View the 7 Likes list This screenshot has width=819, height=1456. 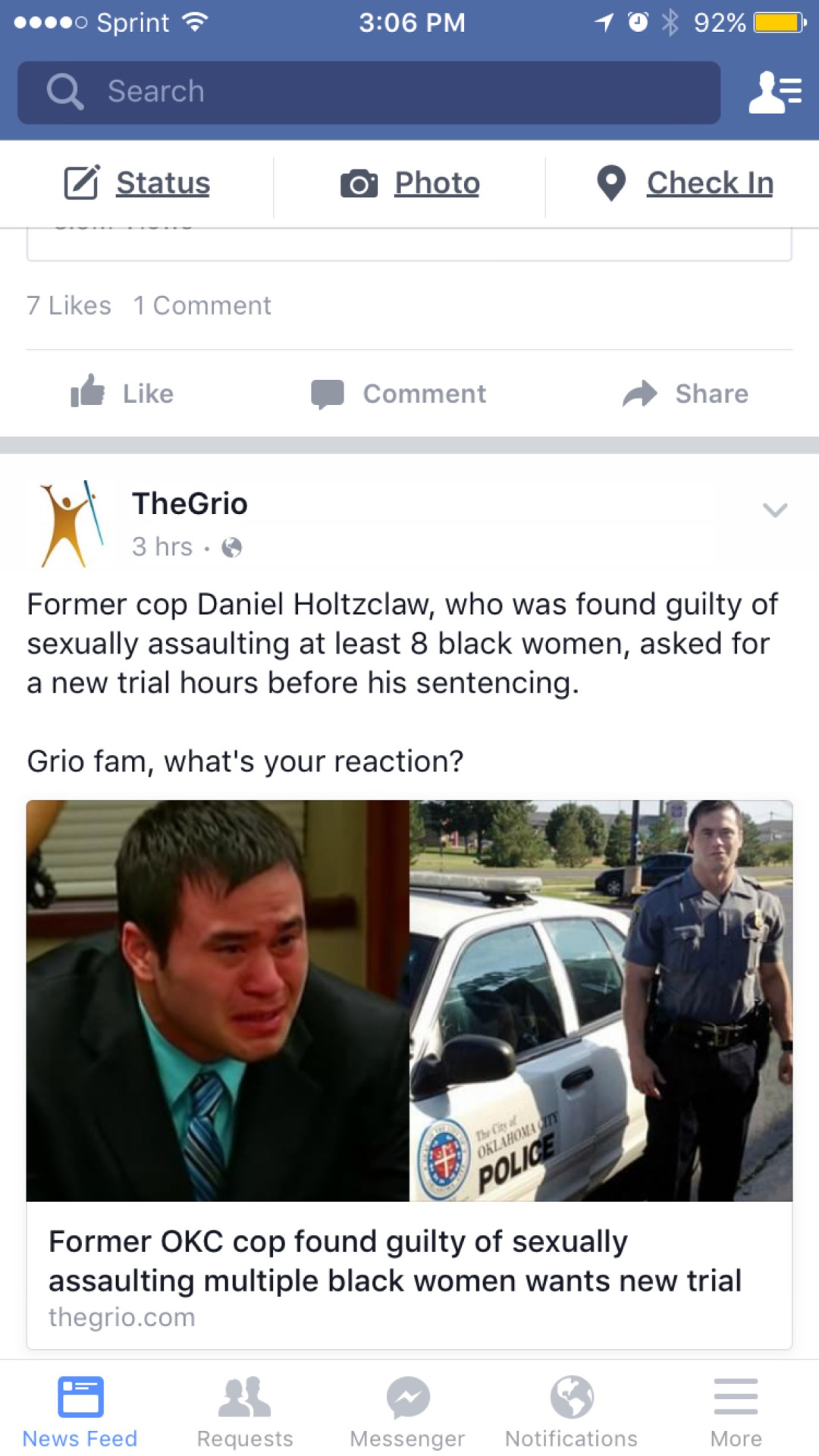(x=69, y=306)
